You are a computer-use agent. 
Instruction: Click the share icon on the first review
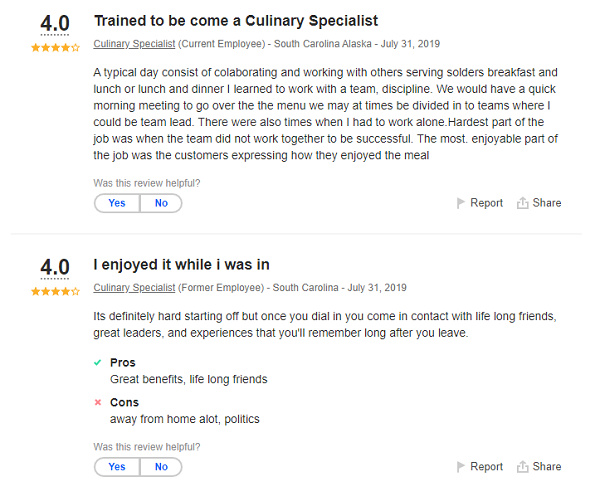click(x=522, y=203)
